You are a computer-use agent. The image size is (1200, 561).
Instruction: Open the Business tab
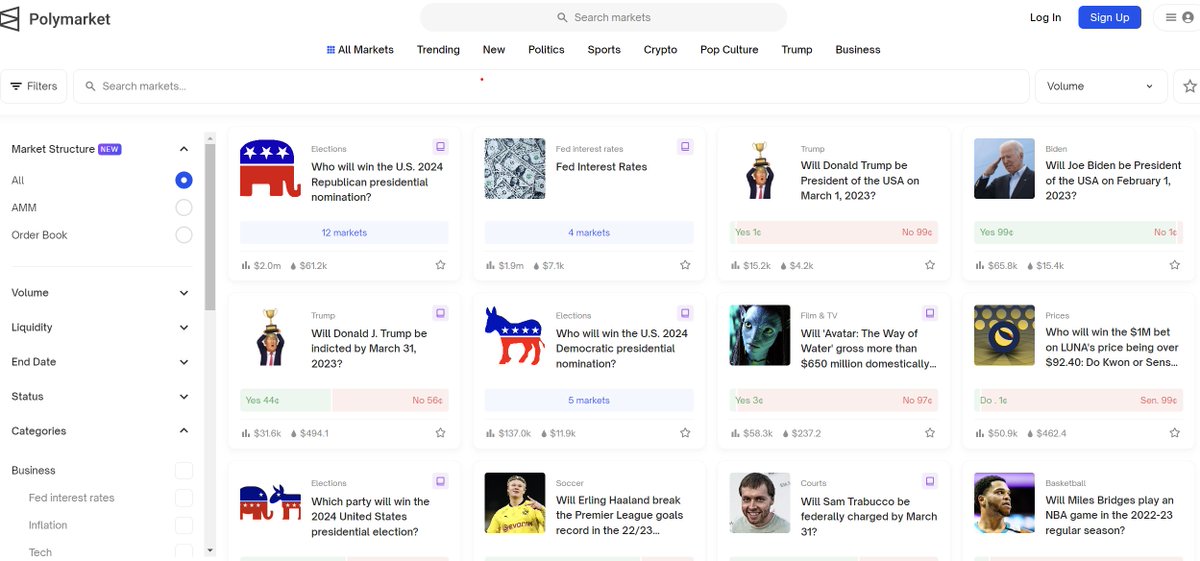858,49
